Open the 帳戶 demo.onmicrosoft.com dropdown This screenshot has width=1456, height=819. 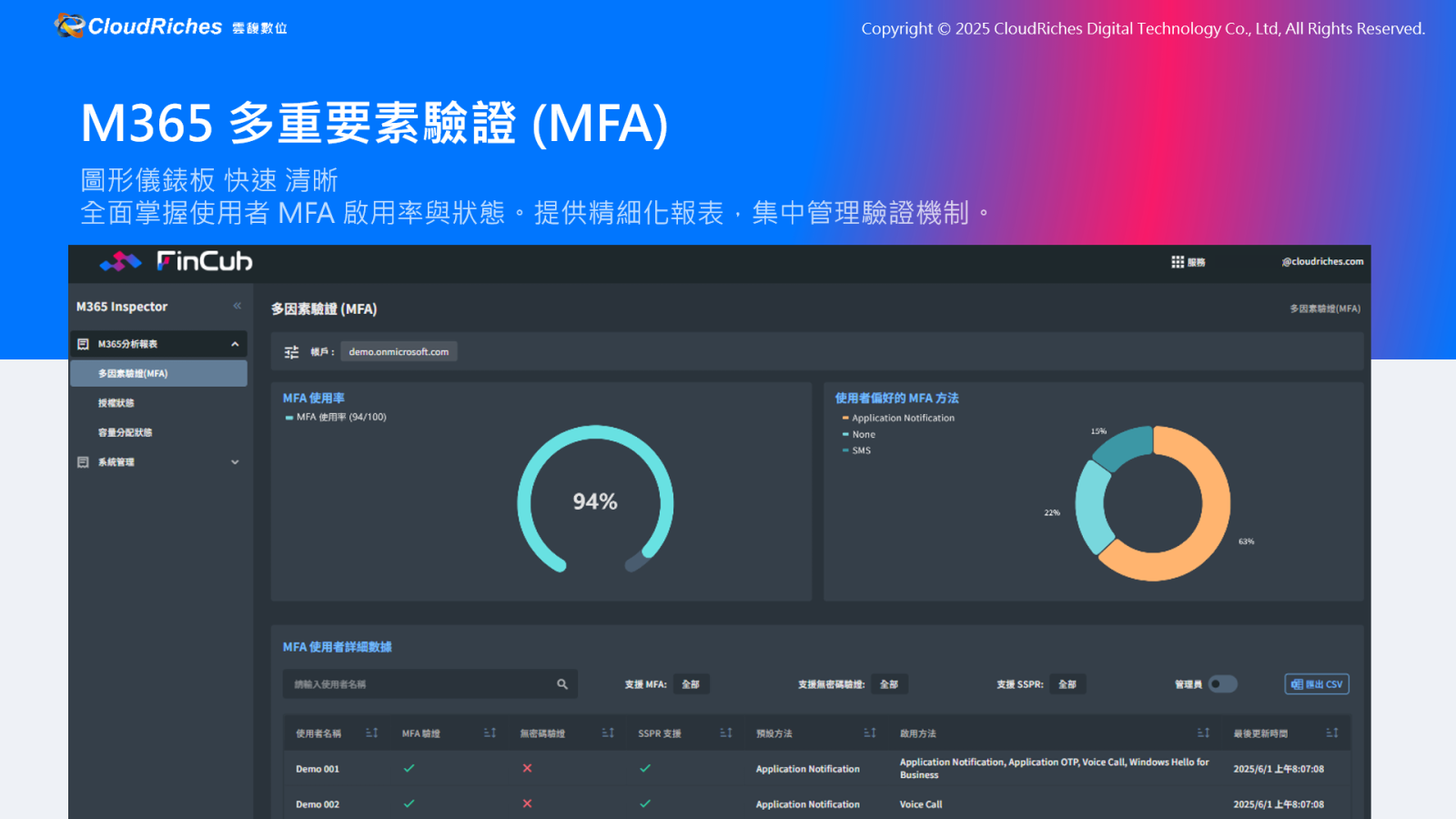point(399,352)
